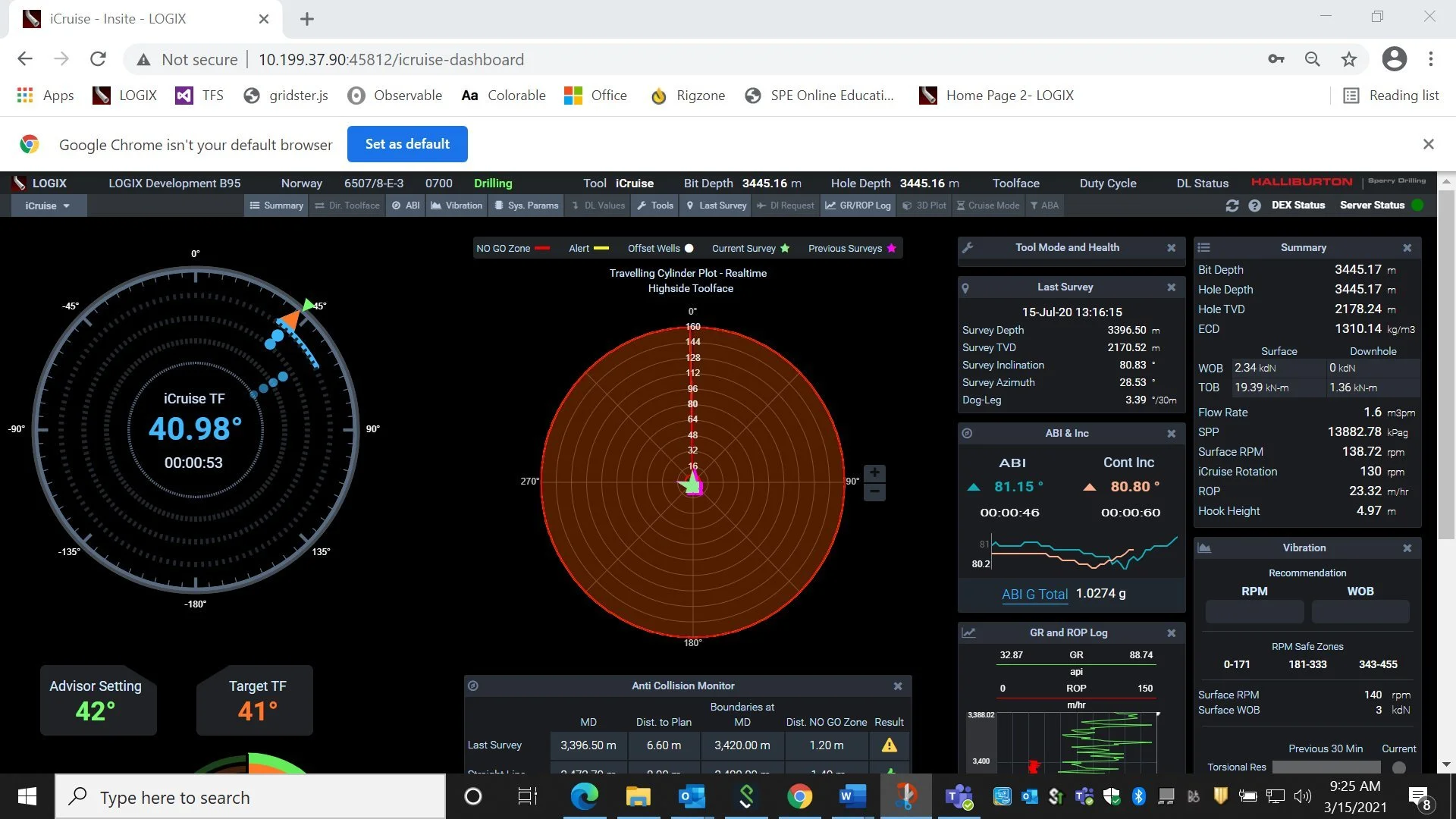Click the chart icon in Vibration panel header
This screenshot has width=1456, height=819.
[x=1203, y=548]
